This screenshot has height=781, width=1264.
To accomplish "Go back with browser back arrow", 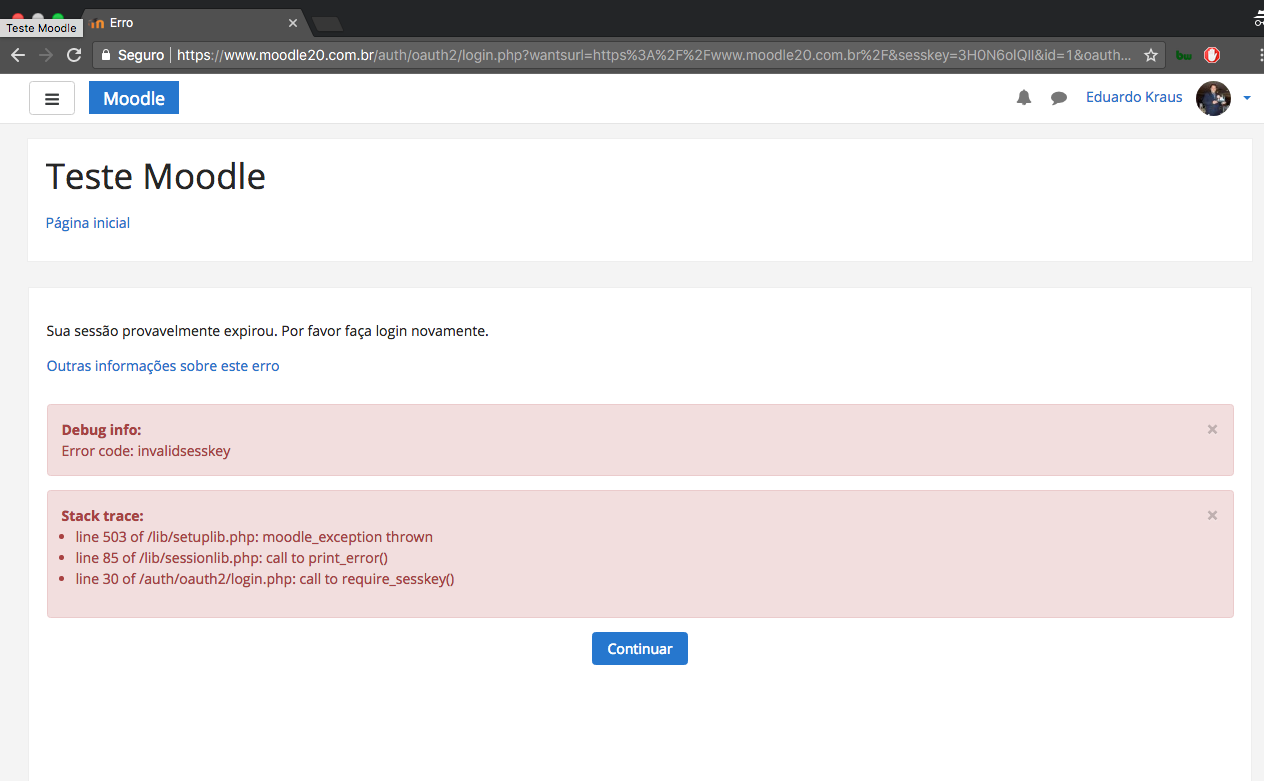I will [17, 55].
